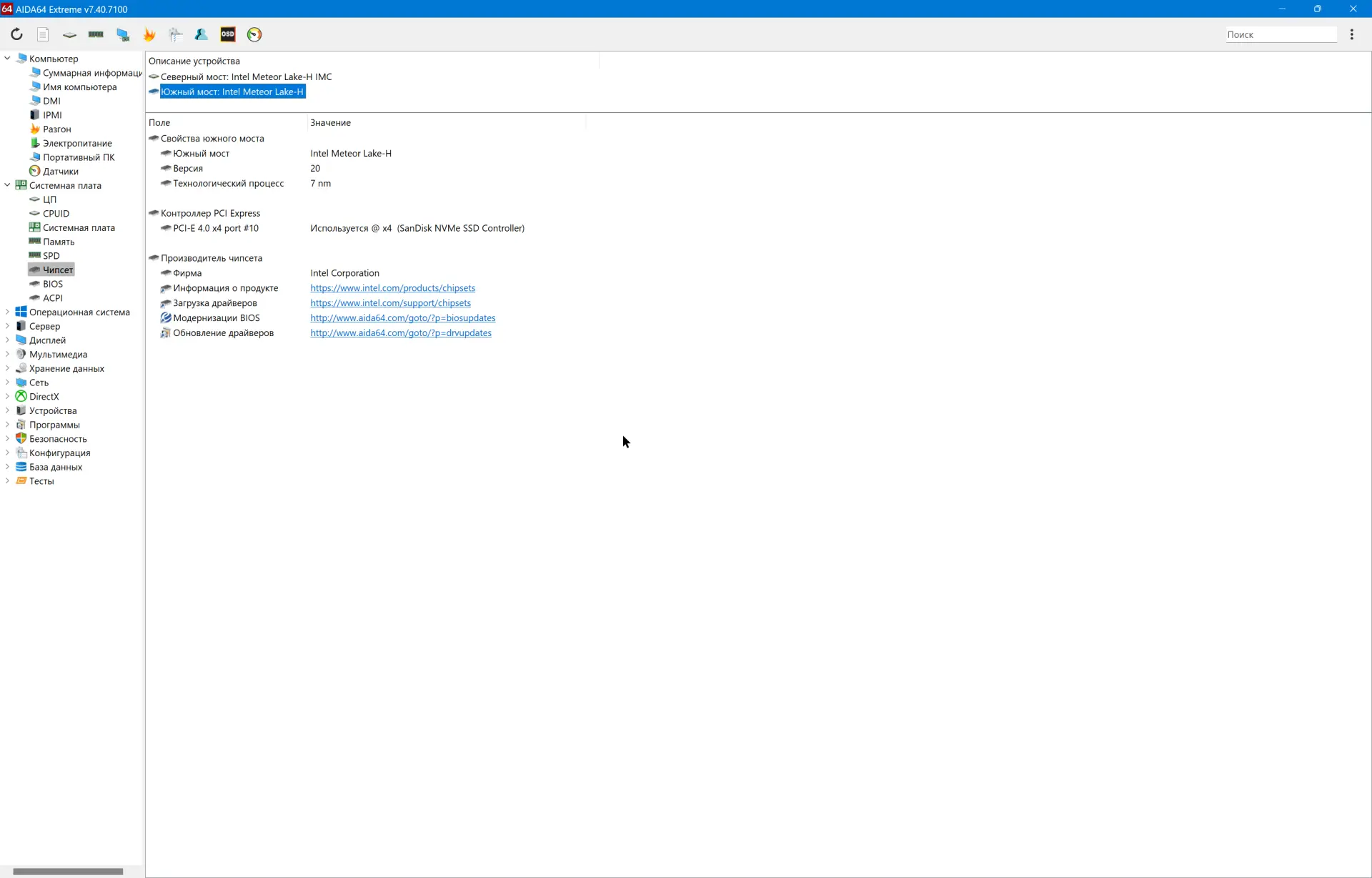The width and height of the screenshot is (1372, 878).
Task: Collapse the Компьютер tree node
Action: tap(7, 59)
